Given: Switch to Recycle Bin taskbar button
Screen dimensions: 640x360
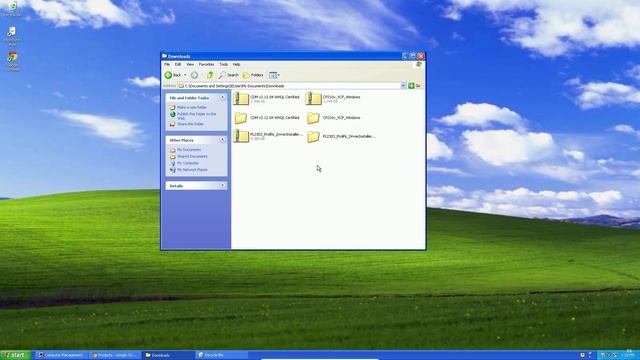Looking at the screenshot, I should [x=222, y=355].
